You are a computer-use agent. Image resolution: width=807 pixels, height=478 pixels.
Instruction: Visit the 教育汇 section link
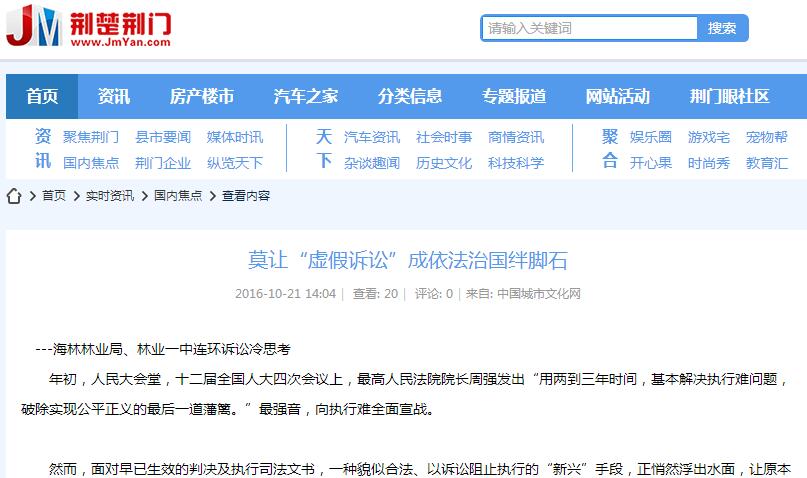(767, 163)
